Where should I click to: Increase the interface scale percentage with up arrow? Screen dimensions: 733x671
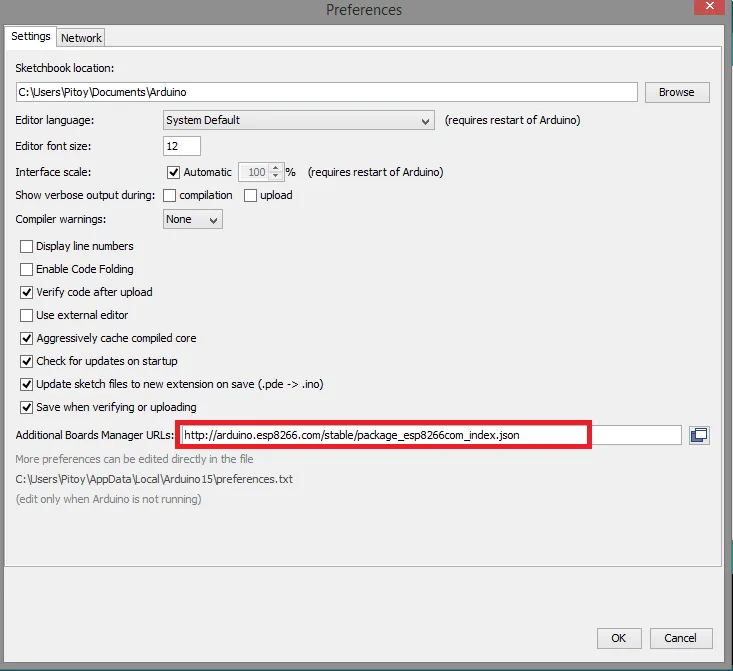[276, 168]
